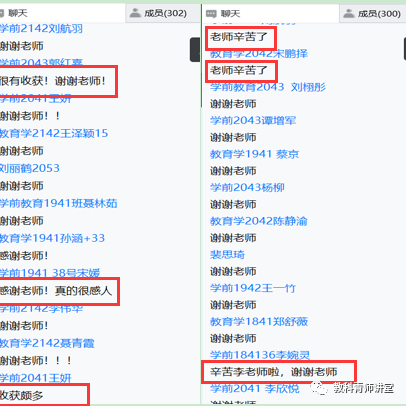The image size is (406, 406).
Task: Open the 成员(300) members tab
Action: coord(373,14)
